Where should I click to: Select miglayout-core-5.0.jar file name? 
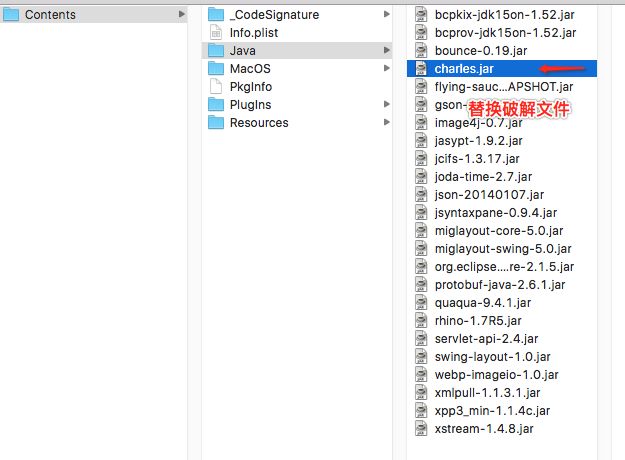[x=499, y=230]
